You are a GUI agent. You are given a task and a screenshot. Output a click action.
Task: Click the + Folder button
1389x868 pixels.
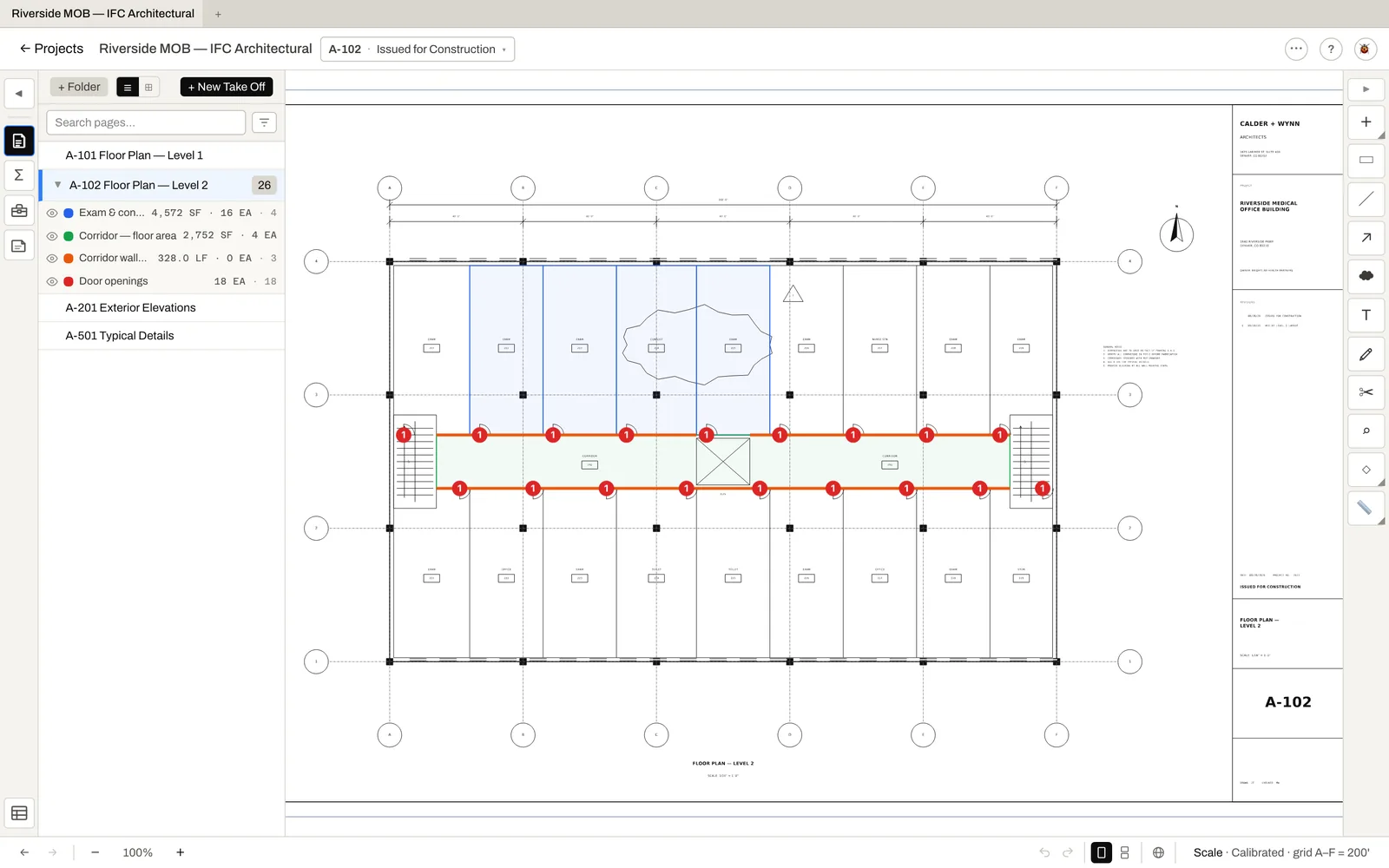tap(79, 87)
